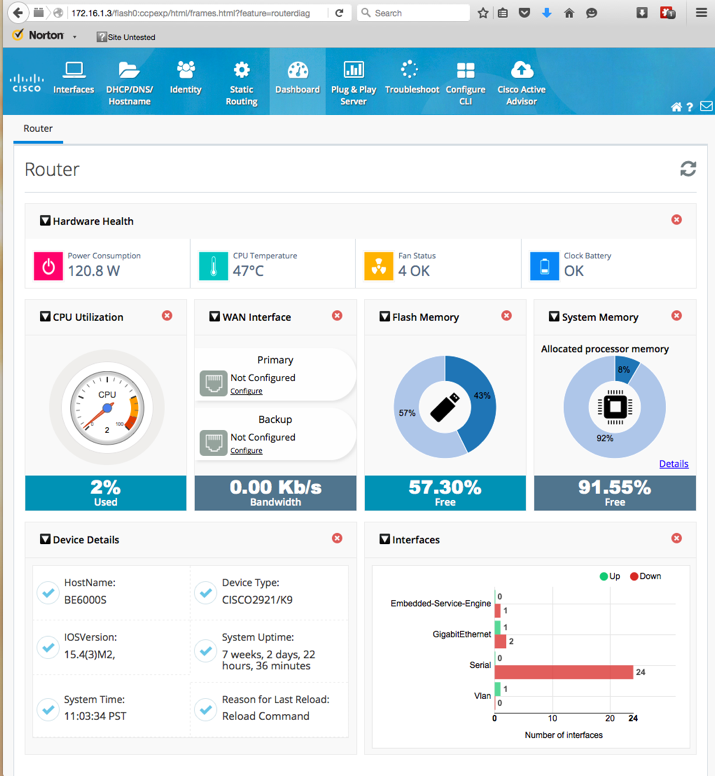Click the 2% Used banner
The height and width of the screenshot is (776, 715).
(105, 493)
